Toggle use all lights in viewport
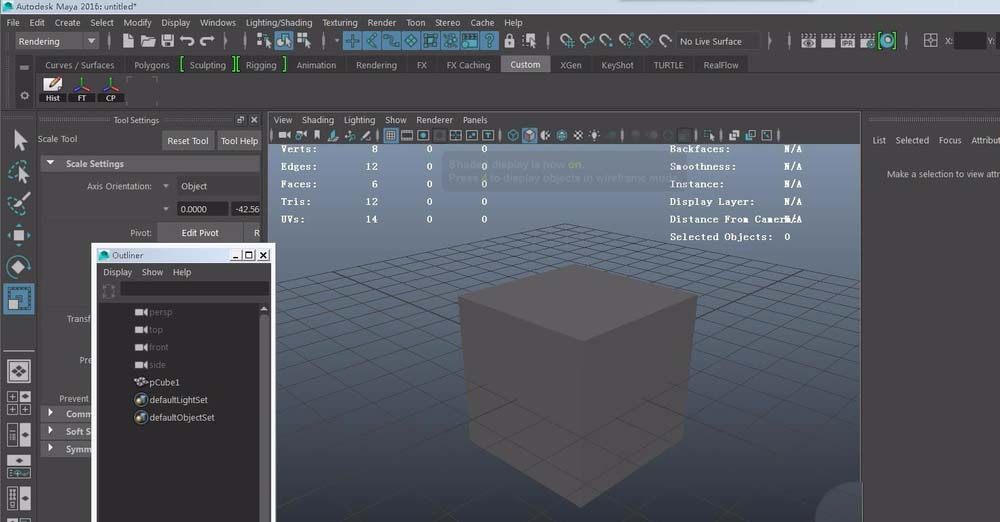Image resolution: width=1000 pixels, height=522 pixels. [x=594, y=135]
